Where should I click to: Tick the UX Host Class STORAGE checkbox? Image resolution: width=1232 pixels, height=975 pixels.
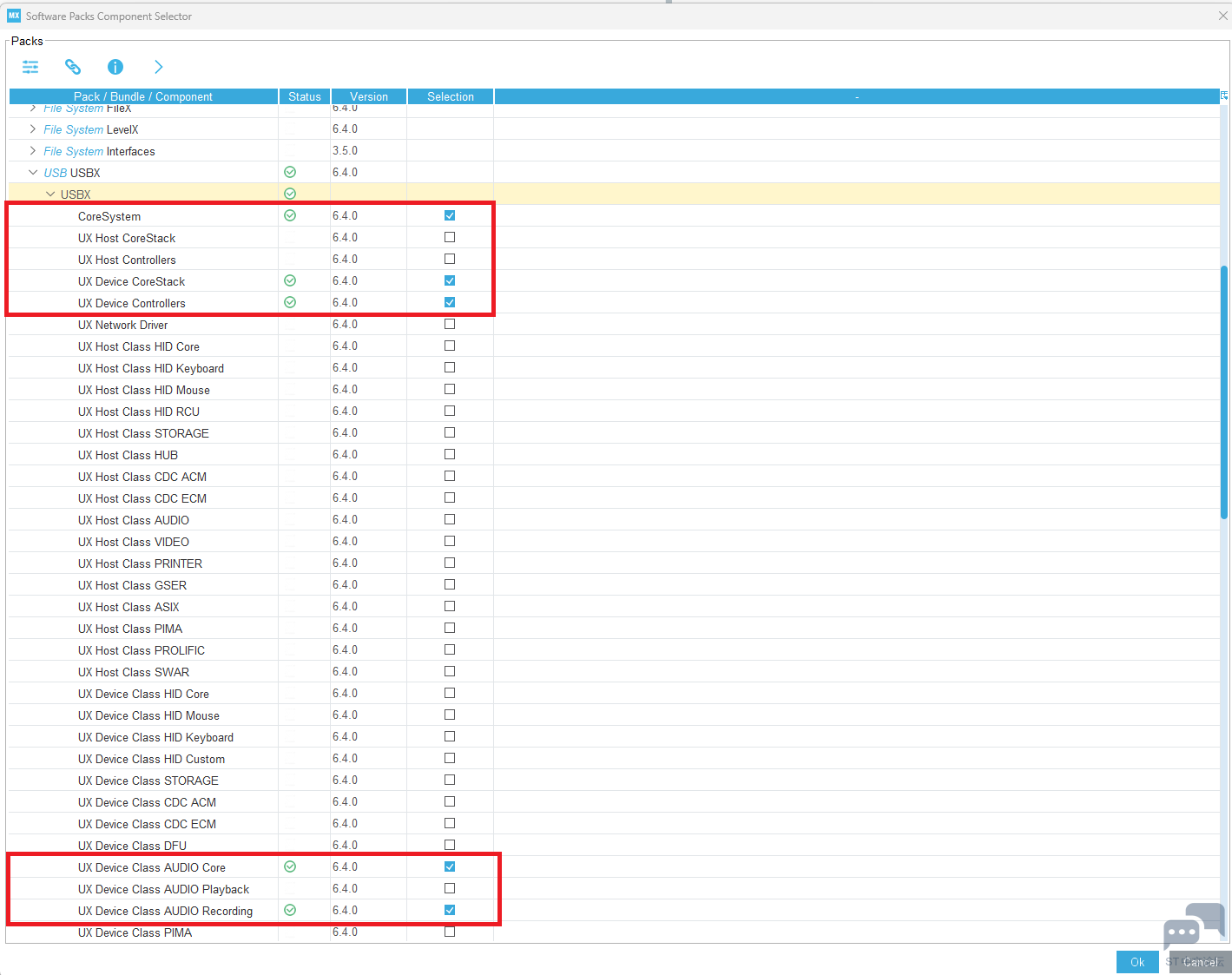click(450, 432)
